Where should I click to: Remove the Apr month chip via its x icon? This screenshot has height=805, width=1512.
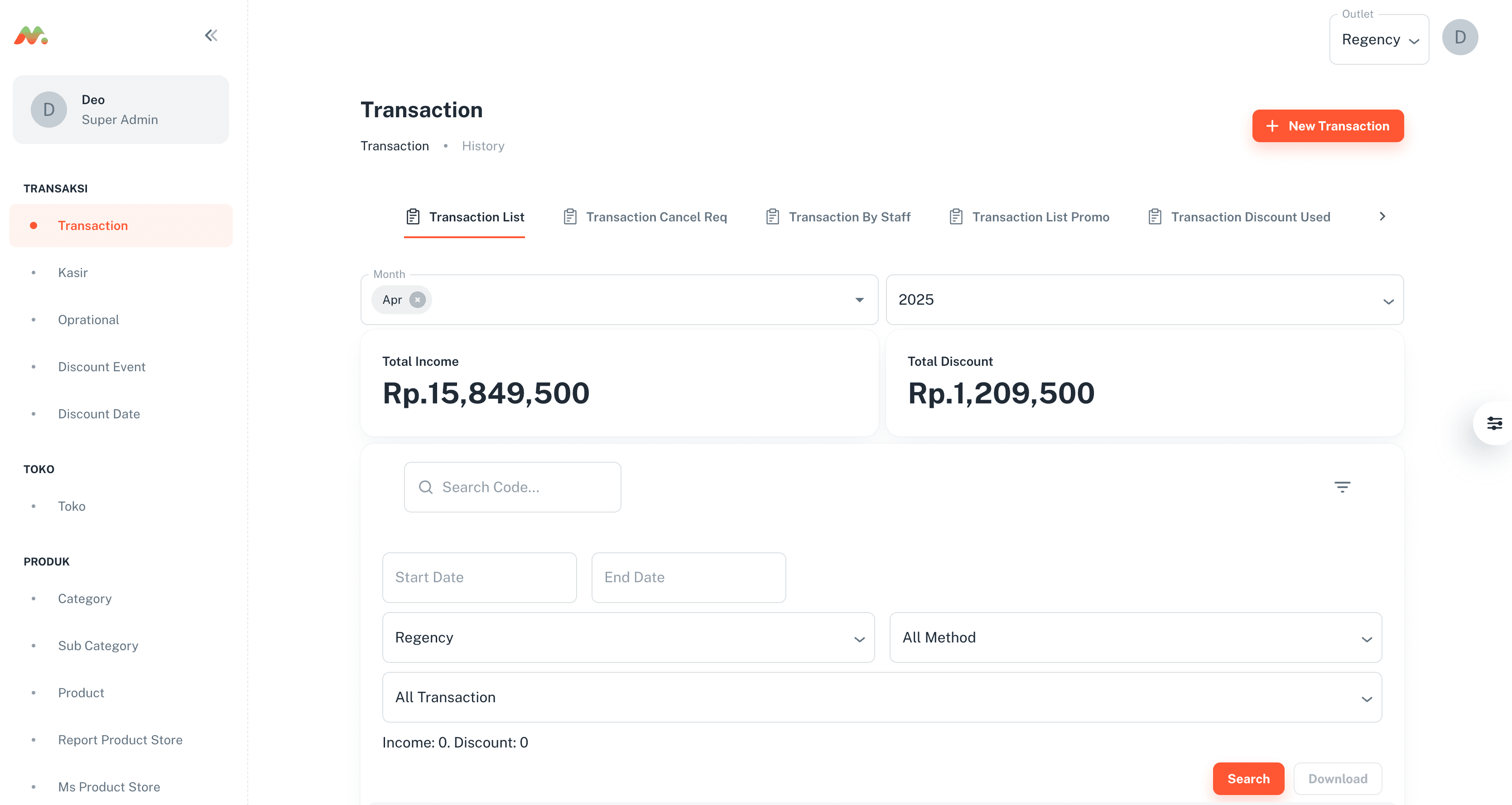coord(417,299)
